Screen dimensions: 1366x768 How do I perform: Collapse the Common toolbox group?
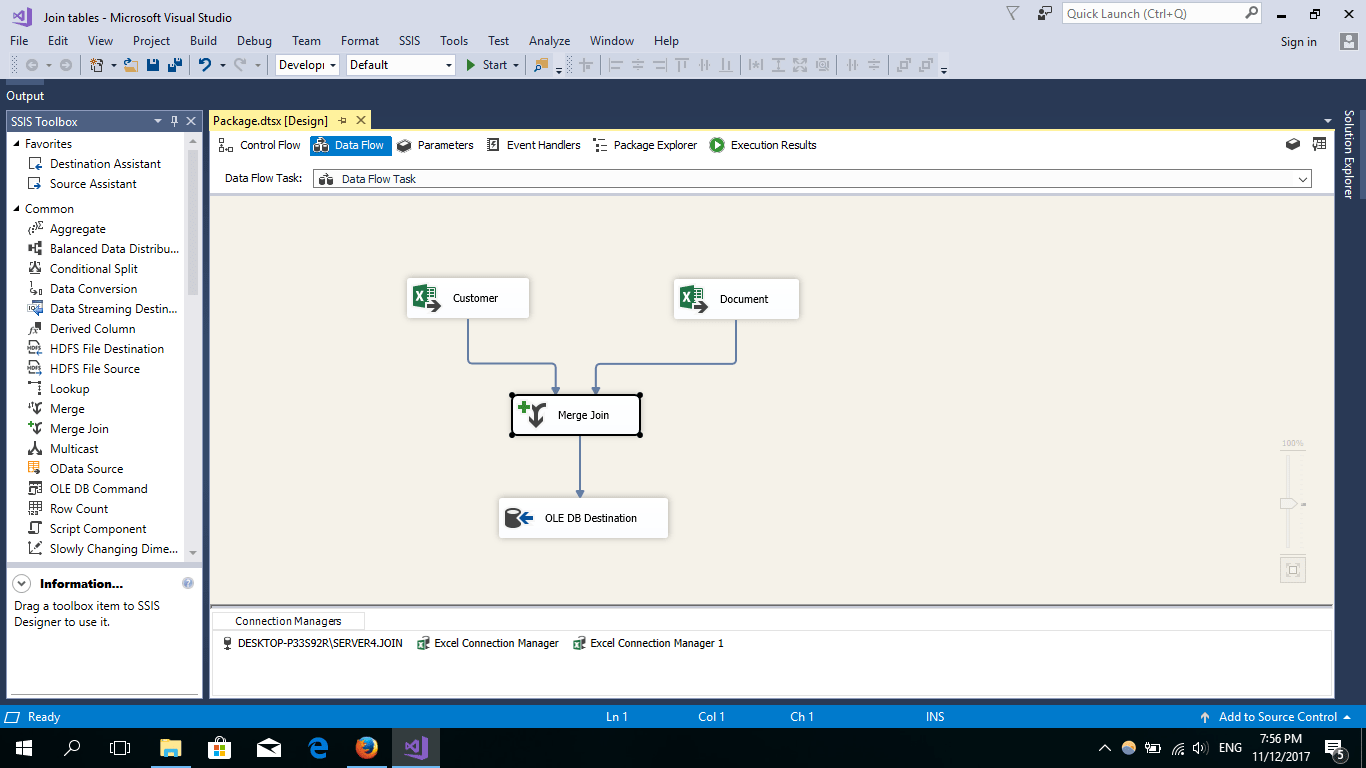point(17,209)
